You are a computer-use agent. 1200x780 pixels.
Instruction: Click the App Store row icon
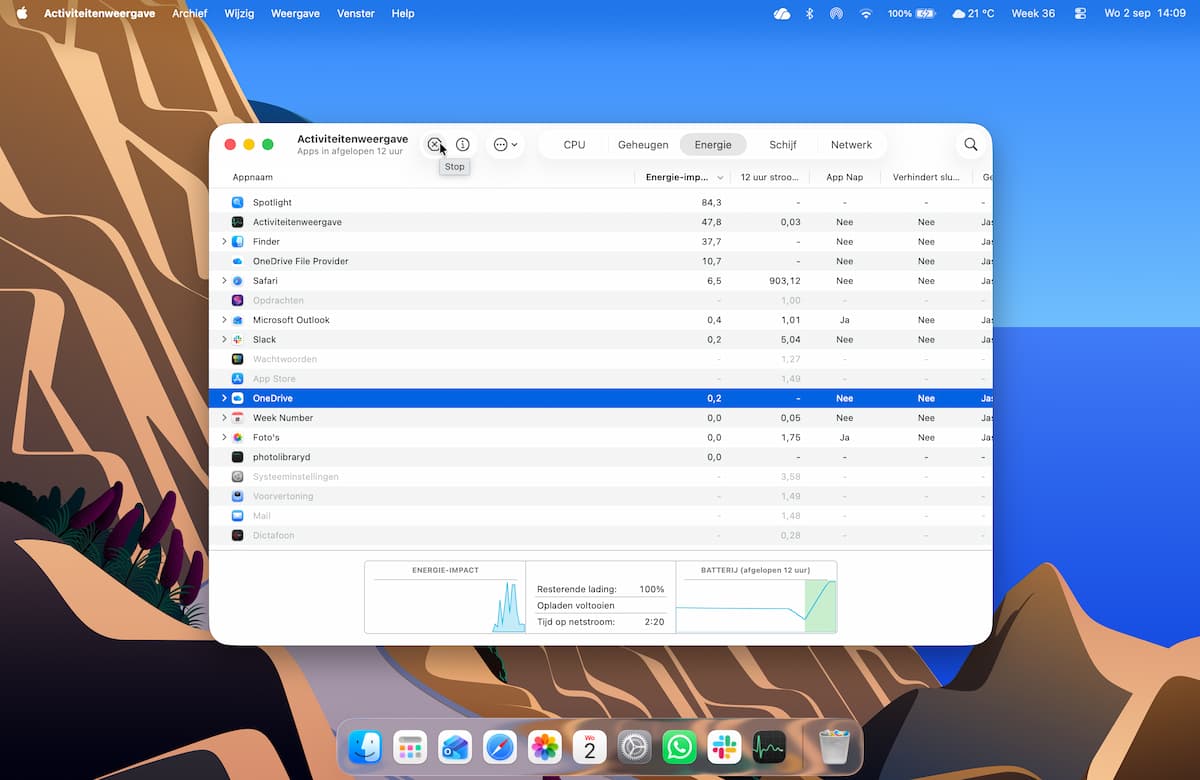(x=238, y=378)
